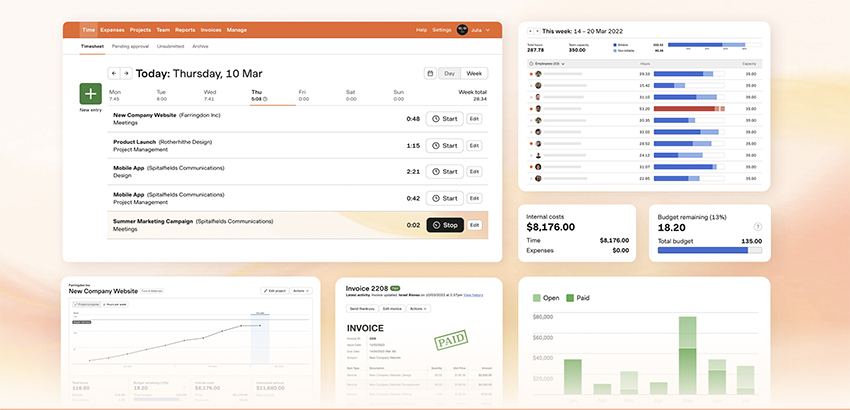Go to previous week in team capacity panel

[x=530, y=31]
